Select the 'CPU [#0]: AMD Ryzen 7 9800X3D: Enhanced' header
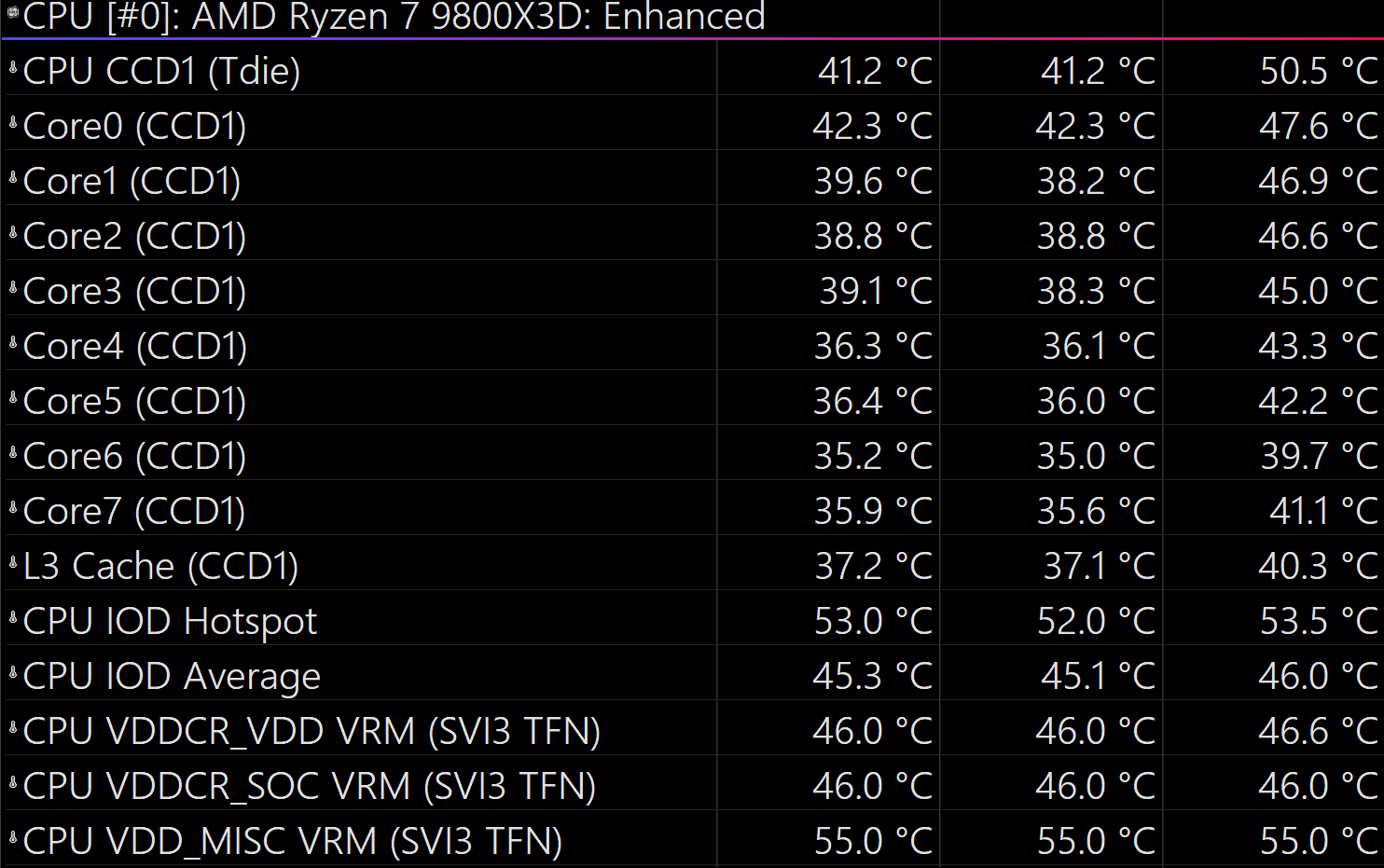Image resolution: width=1384 pixels, height=868 pixels. pos(394,17)
